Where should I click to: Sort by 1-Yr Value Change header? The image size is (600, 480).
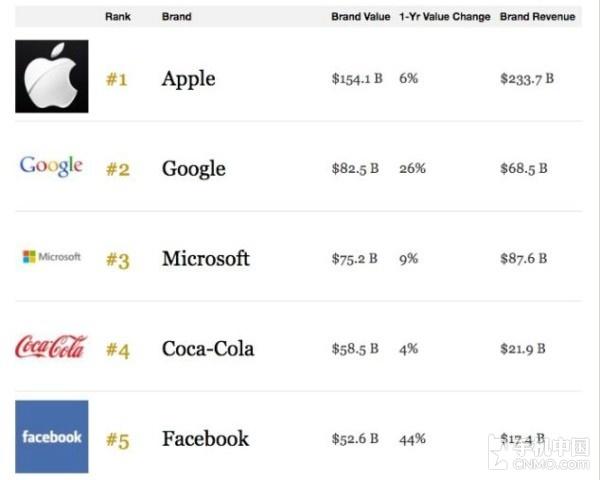(445, 17)
